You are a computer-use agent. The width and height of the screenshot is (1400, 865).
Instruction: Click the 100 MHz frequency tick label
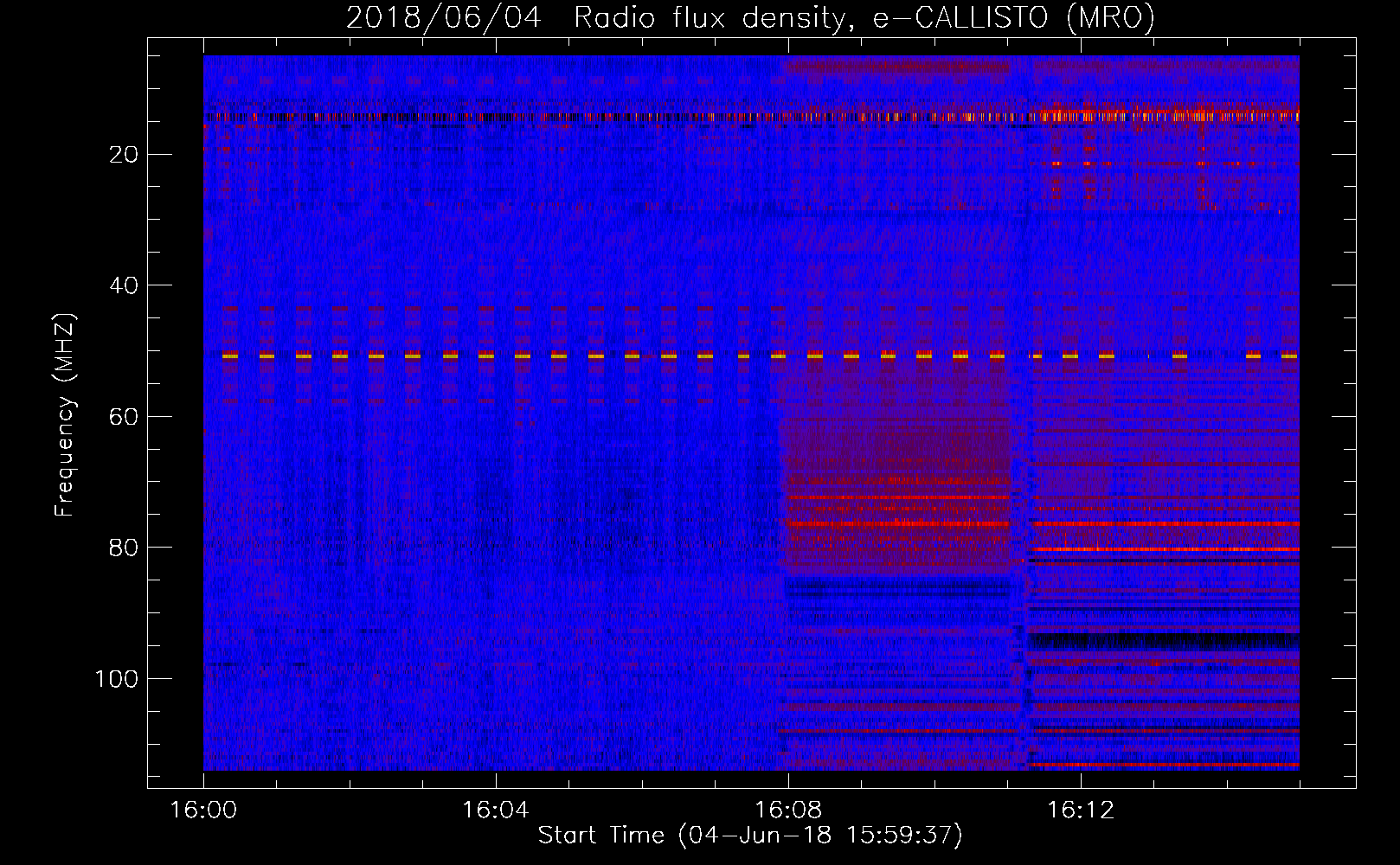point(117,679)
